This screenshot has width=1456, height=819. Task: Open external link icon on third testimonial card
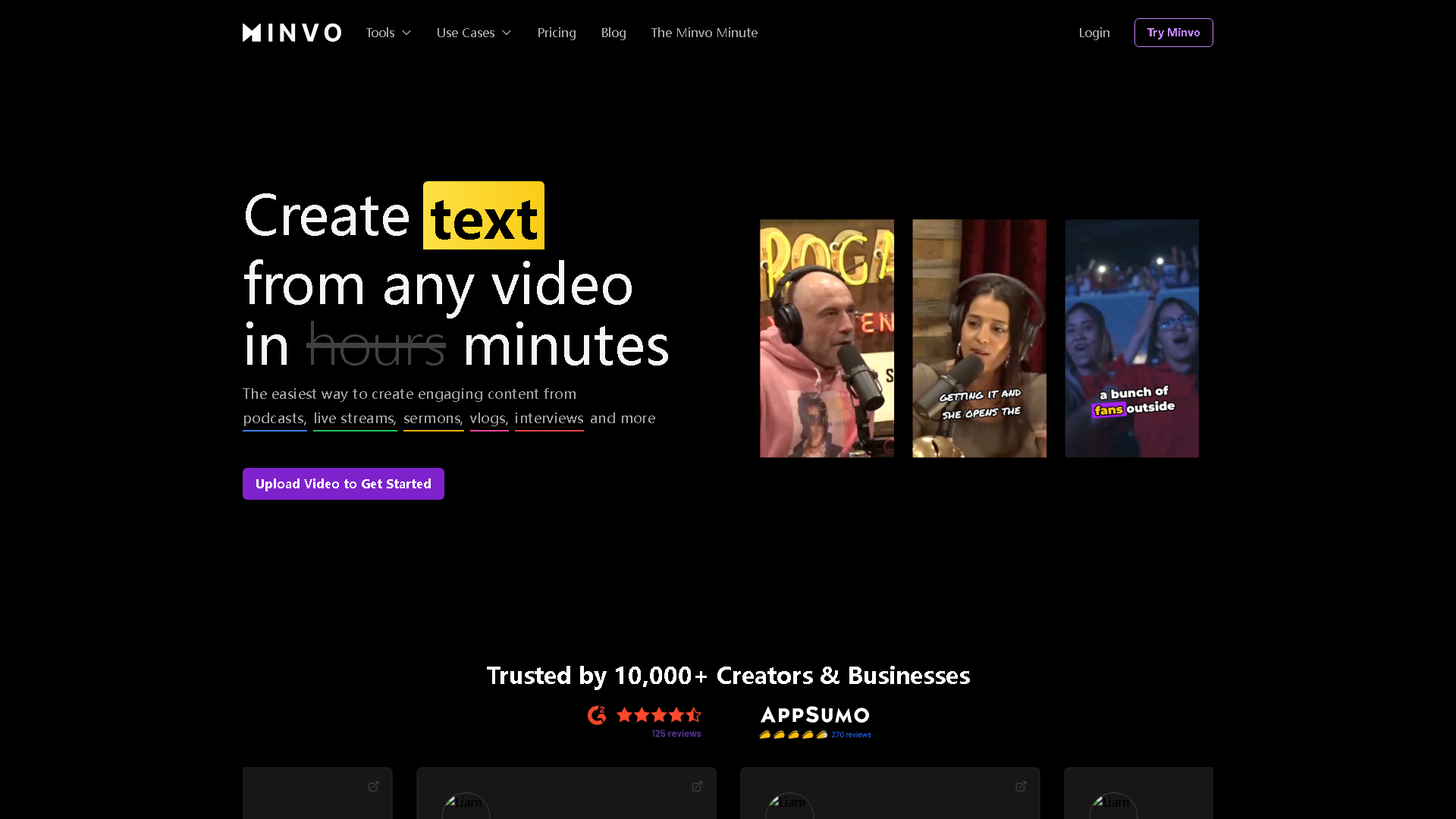click(1021, 786)
